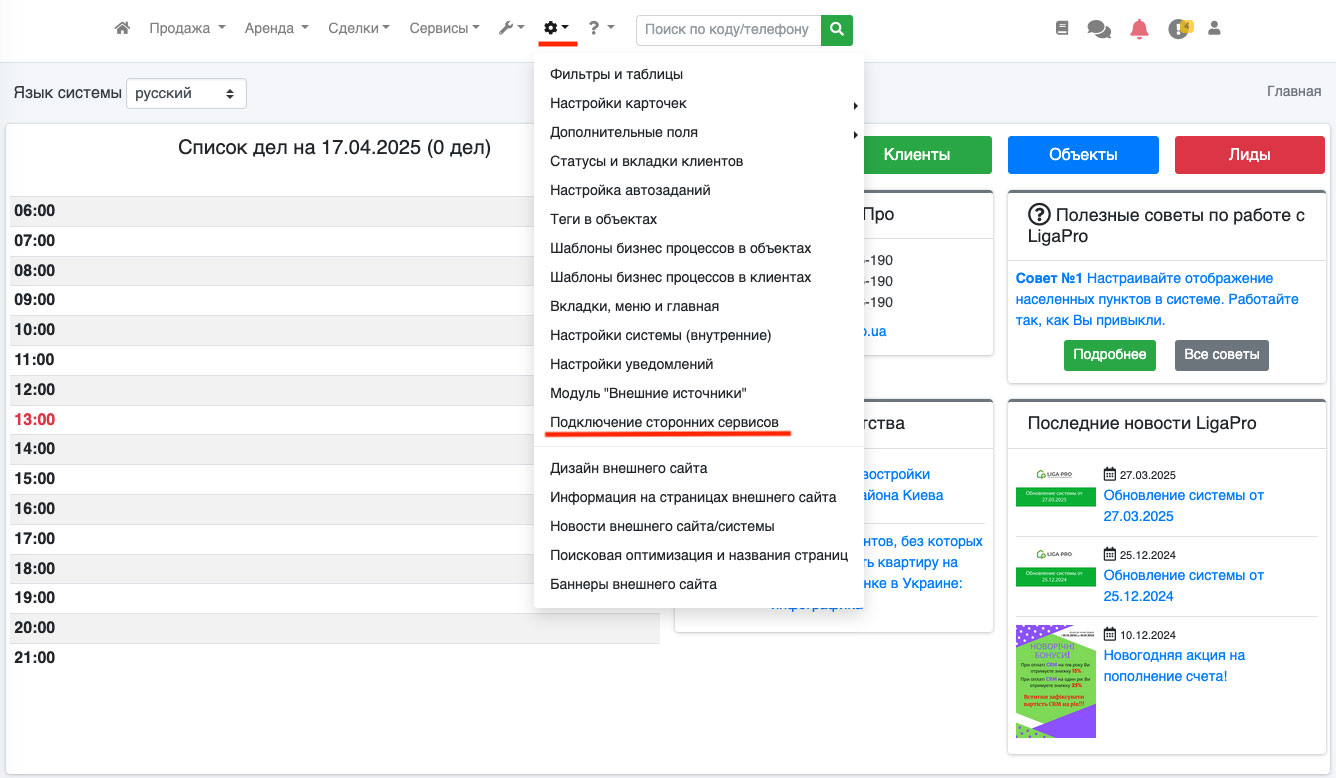
Task: Open the chat messages icon
Action: click(x=1099, y=29)
